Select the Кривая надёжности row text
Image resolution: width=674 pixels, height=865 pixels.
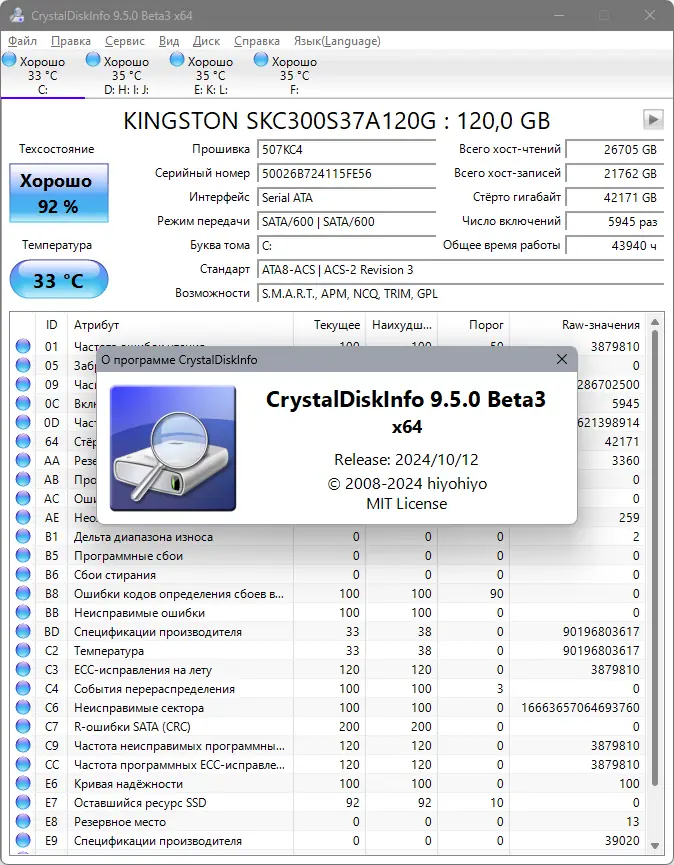129,784
